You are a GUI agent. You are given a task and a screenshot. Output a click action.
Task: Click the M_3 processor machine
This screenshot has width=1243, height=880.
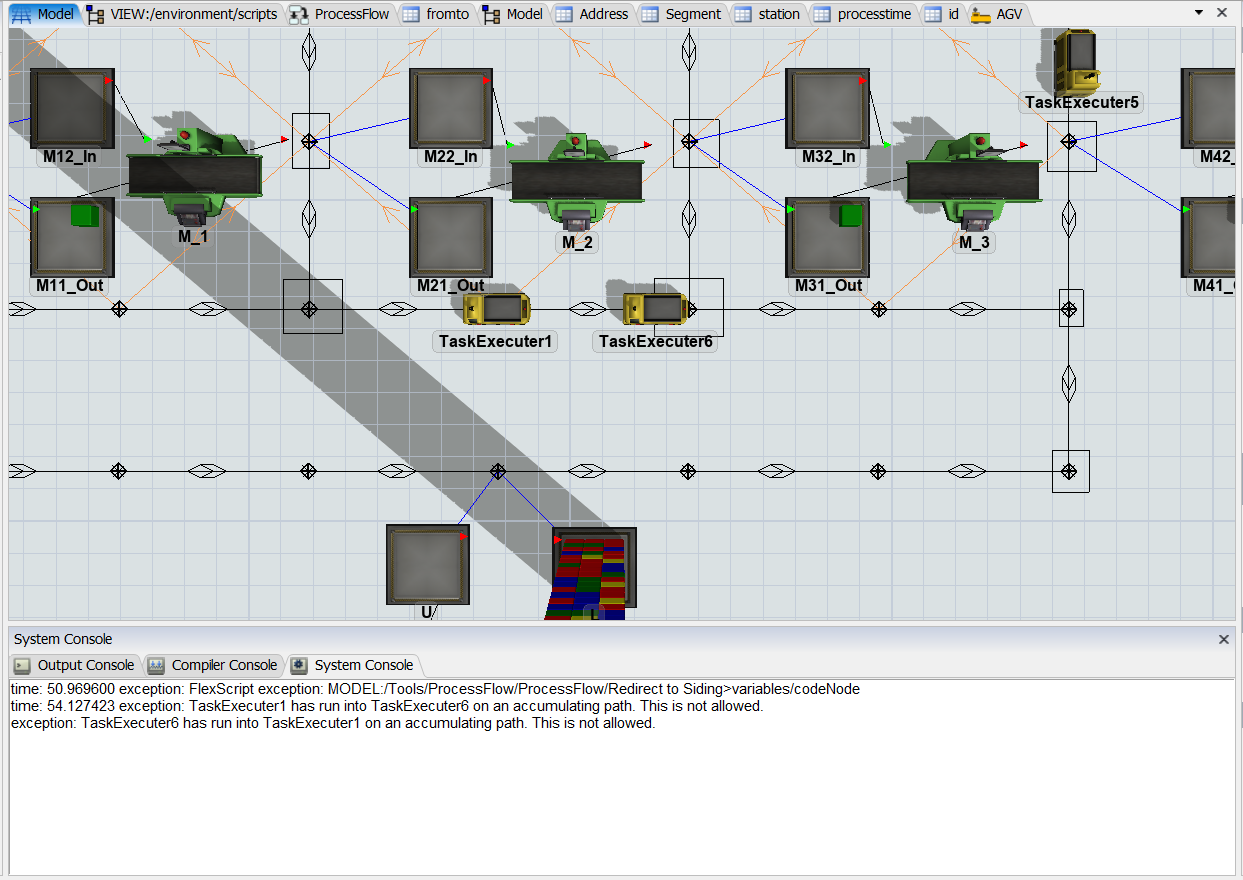tap(972, 180)
